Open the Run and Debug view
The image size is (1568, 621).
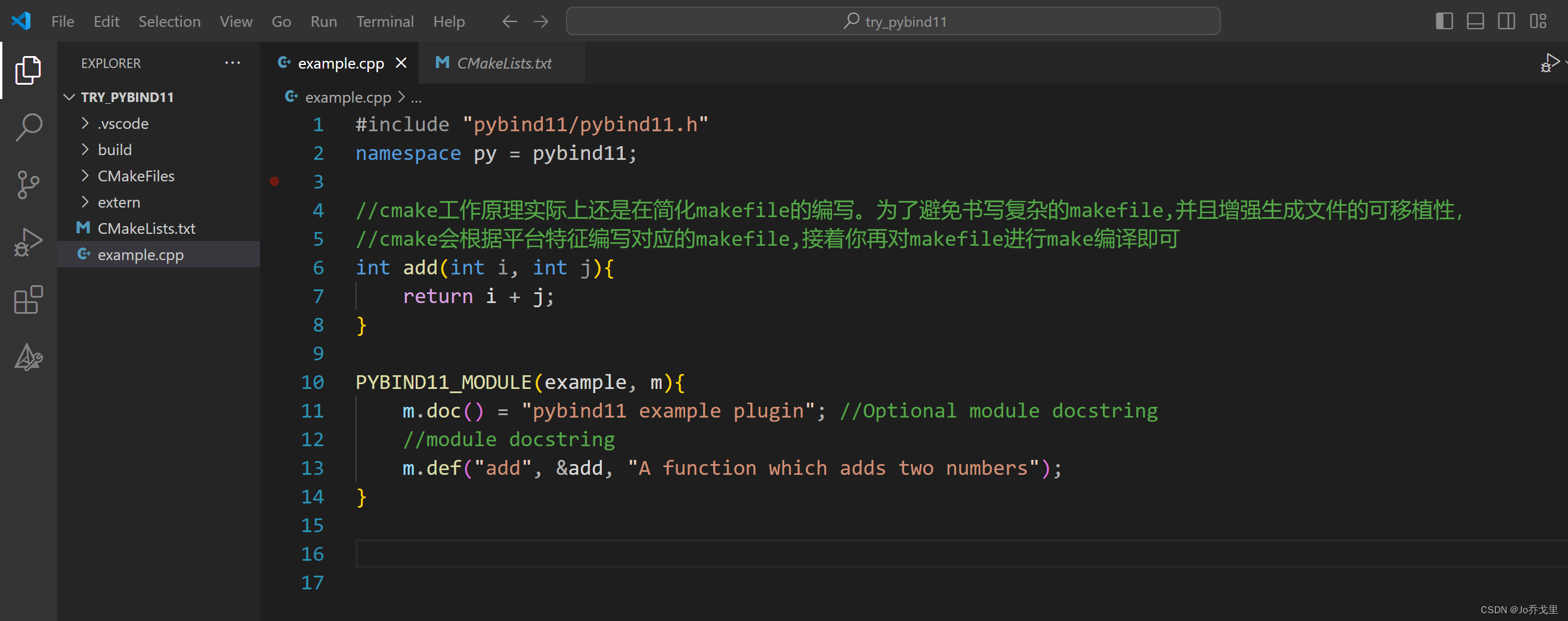point(27,241)
